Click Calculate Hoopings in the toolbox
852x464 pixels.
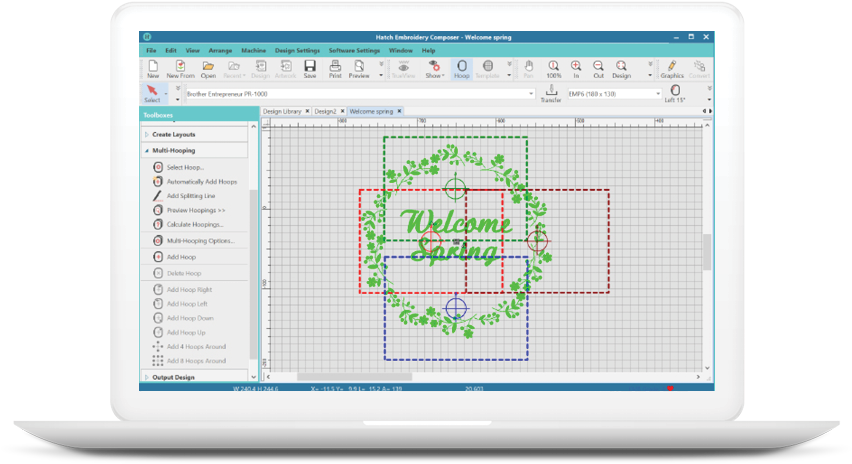(194, 224)
